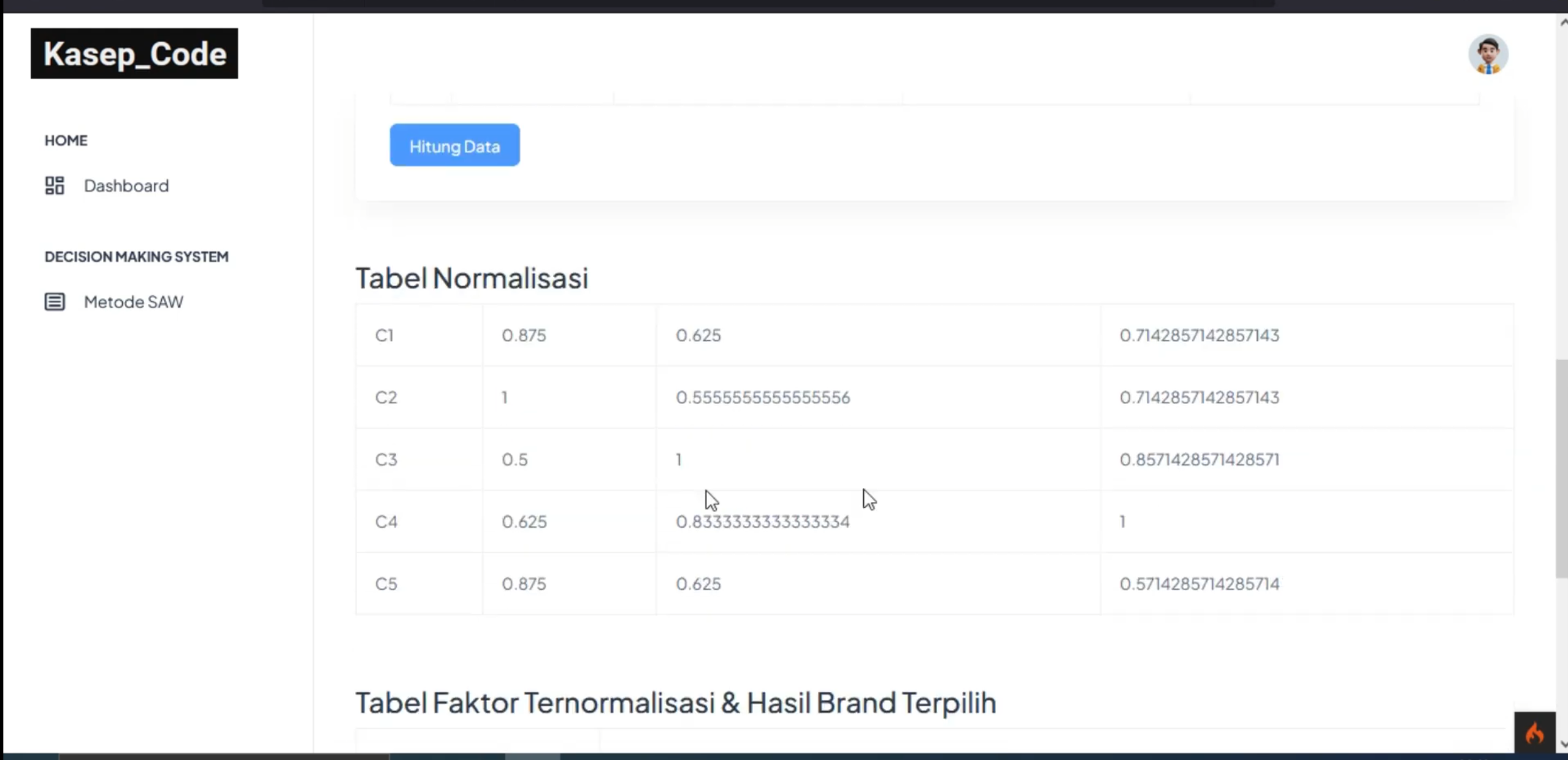Click the Tabel Normalisasi heading
Image resolution: width=1568 pixels, height=760 pixels.
click(472, 278)
